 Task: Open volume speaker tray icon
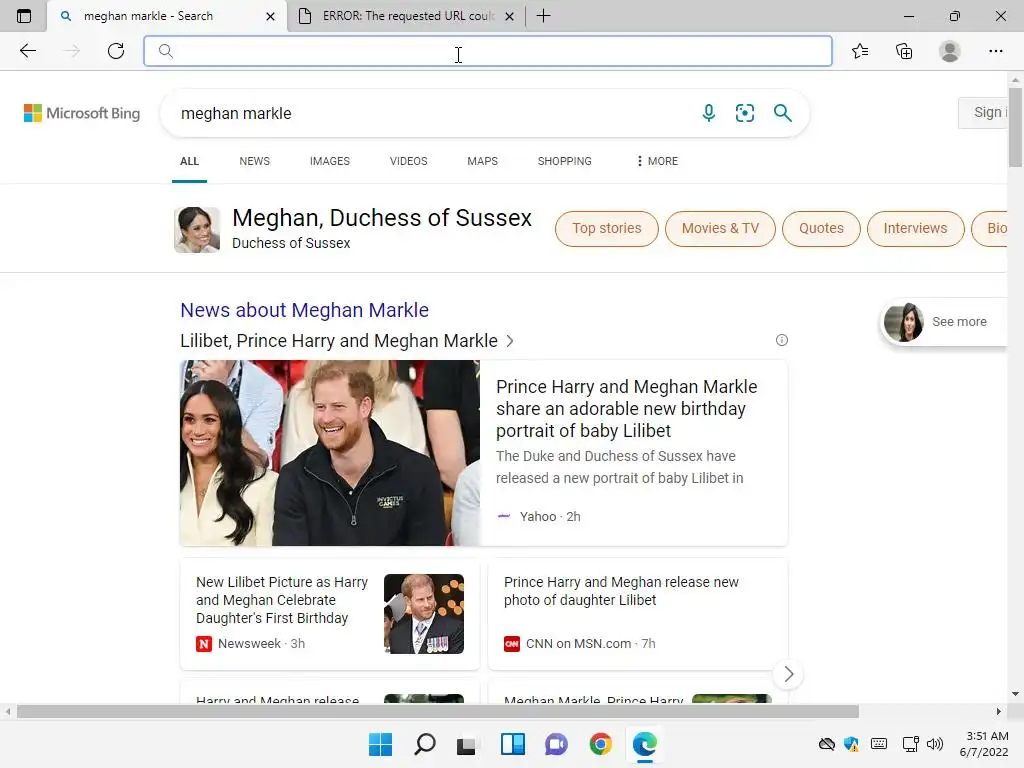pos(935,744)
